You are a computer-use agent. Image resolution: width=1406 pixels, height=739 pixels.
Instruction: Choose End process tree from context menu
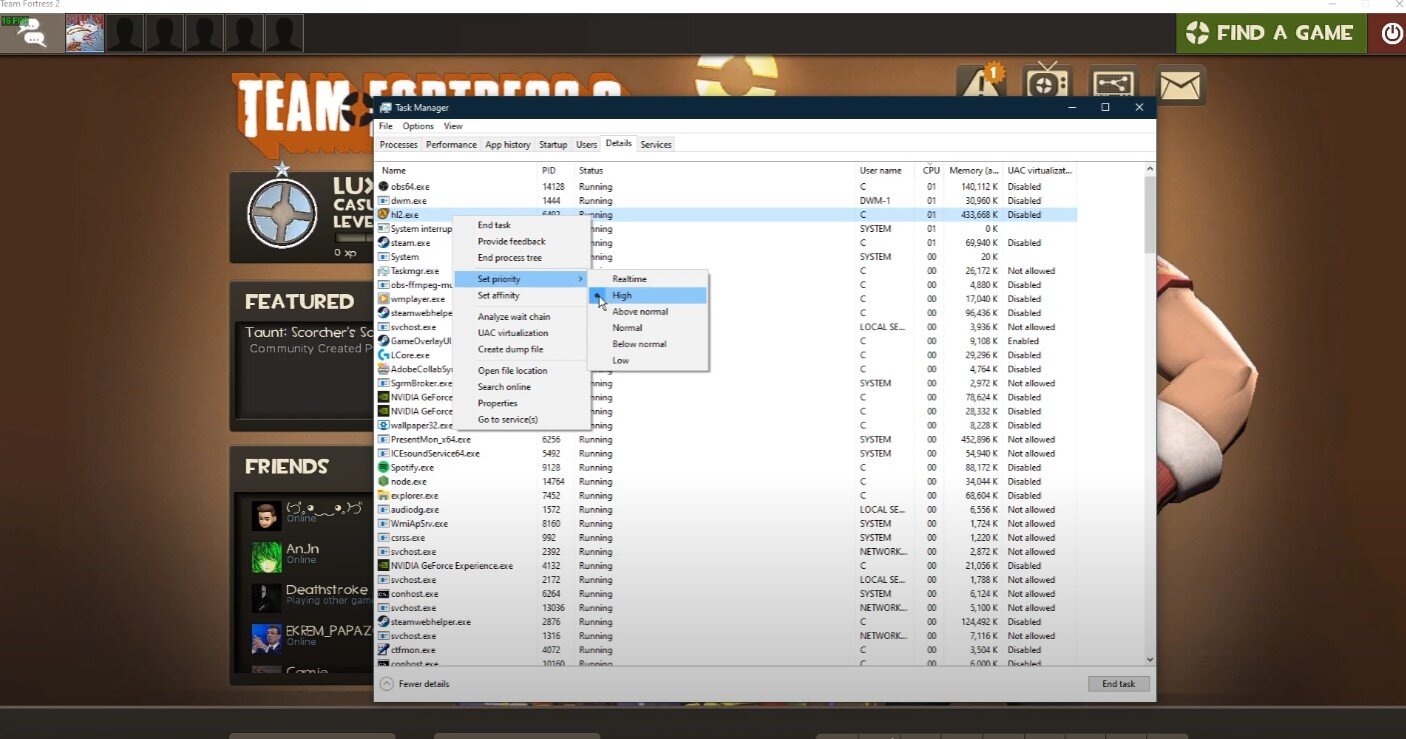coord(509,258)
